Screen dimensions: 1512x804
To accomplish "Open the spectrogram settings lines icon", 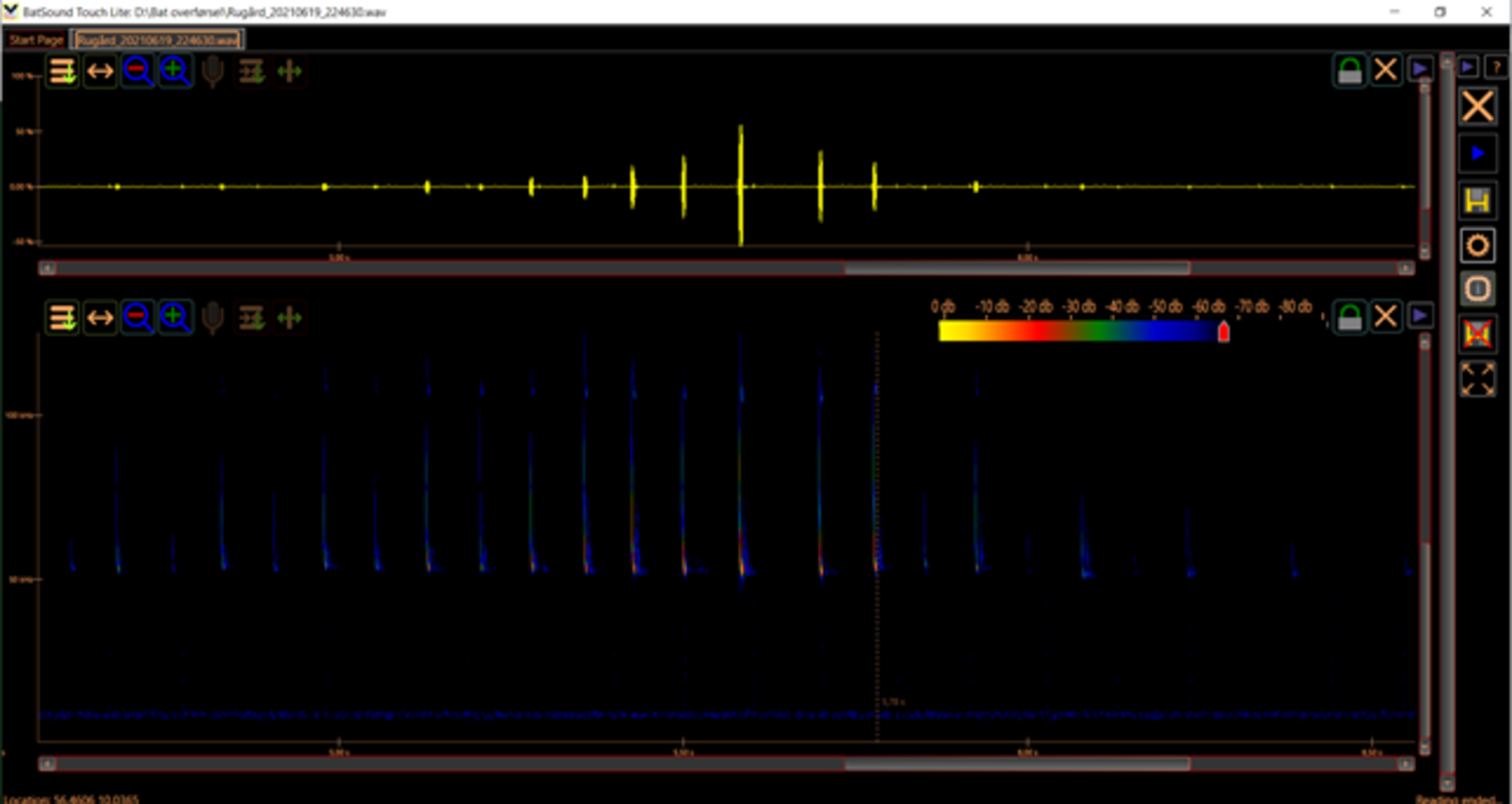I will click(62, 318).
